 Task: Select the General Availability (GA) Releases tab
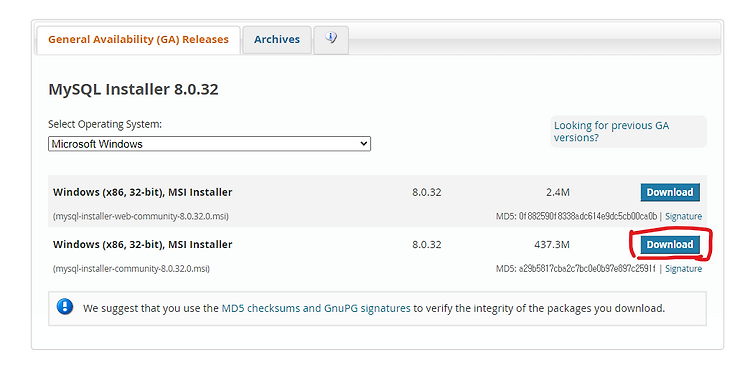click(x=138, y=40)
